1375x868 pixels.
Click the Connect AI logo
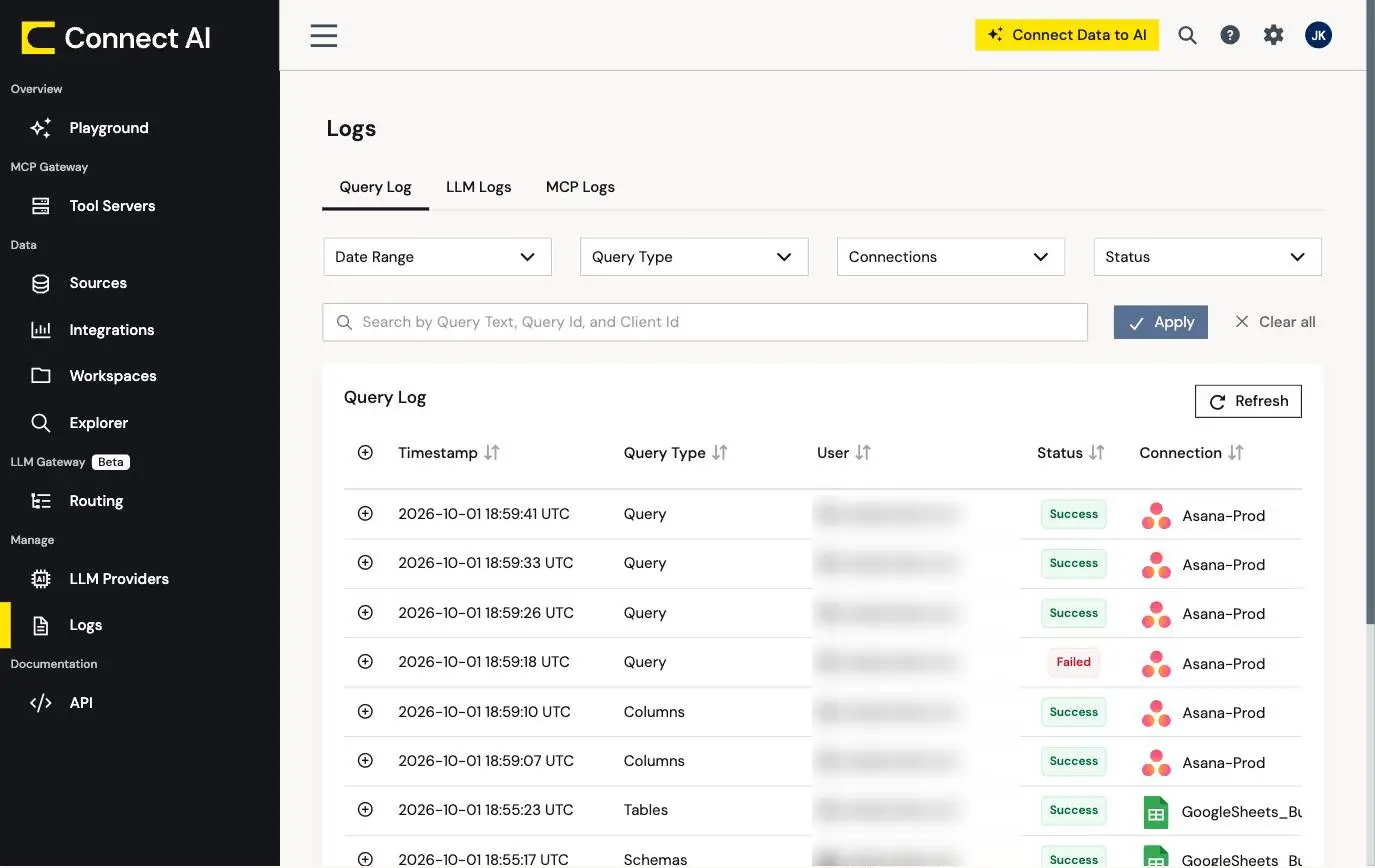pyautogui.click(x=116, y=38)
